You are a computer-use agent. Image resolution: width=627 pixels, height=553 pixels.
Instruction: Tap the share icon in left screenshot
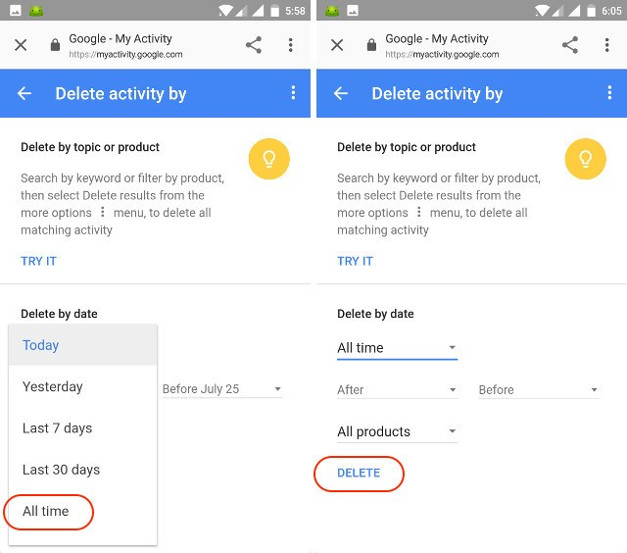tap(254, 45)
